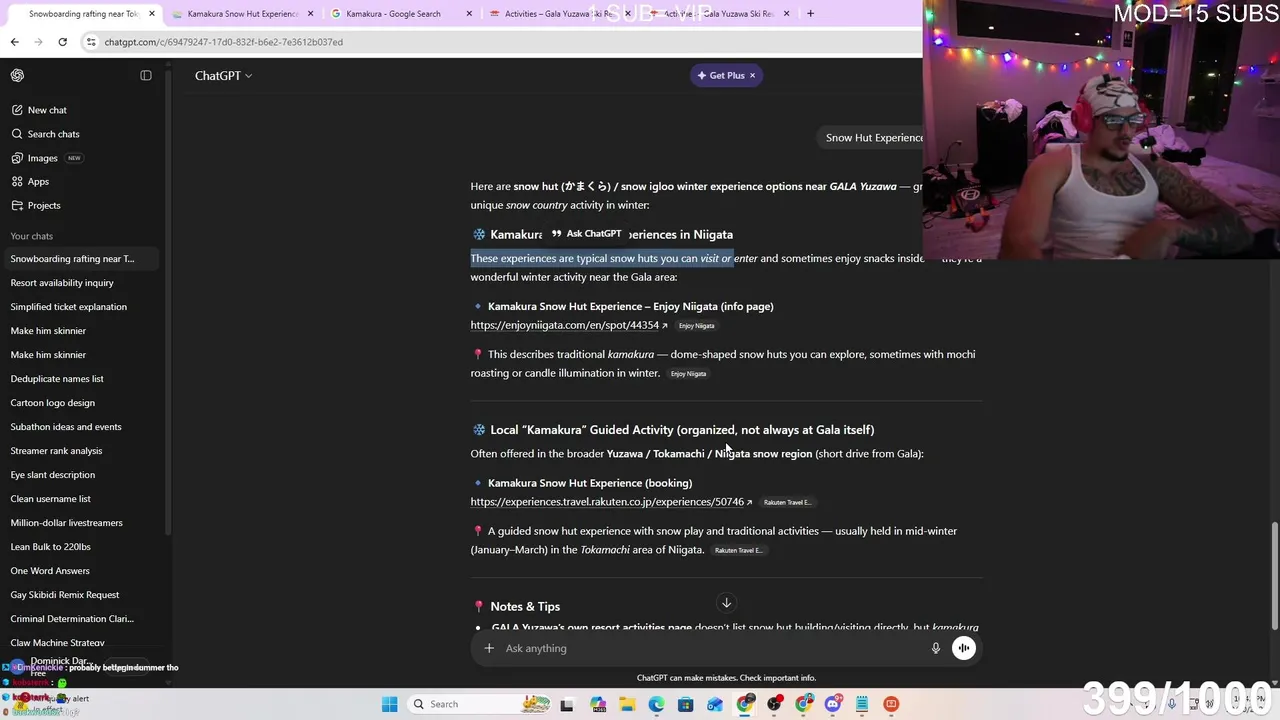Close the Kamakura Google Search tab
The width and height of the screenshot is (1280, 720).
tap(469, 13)
